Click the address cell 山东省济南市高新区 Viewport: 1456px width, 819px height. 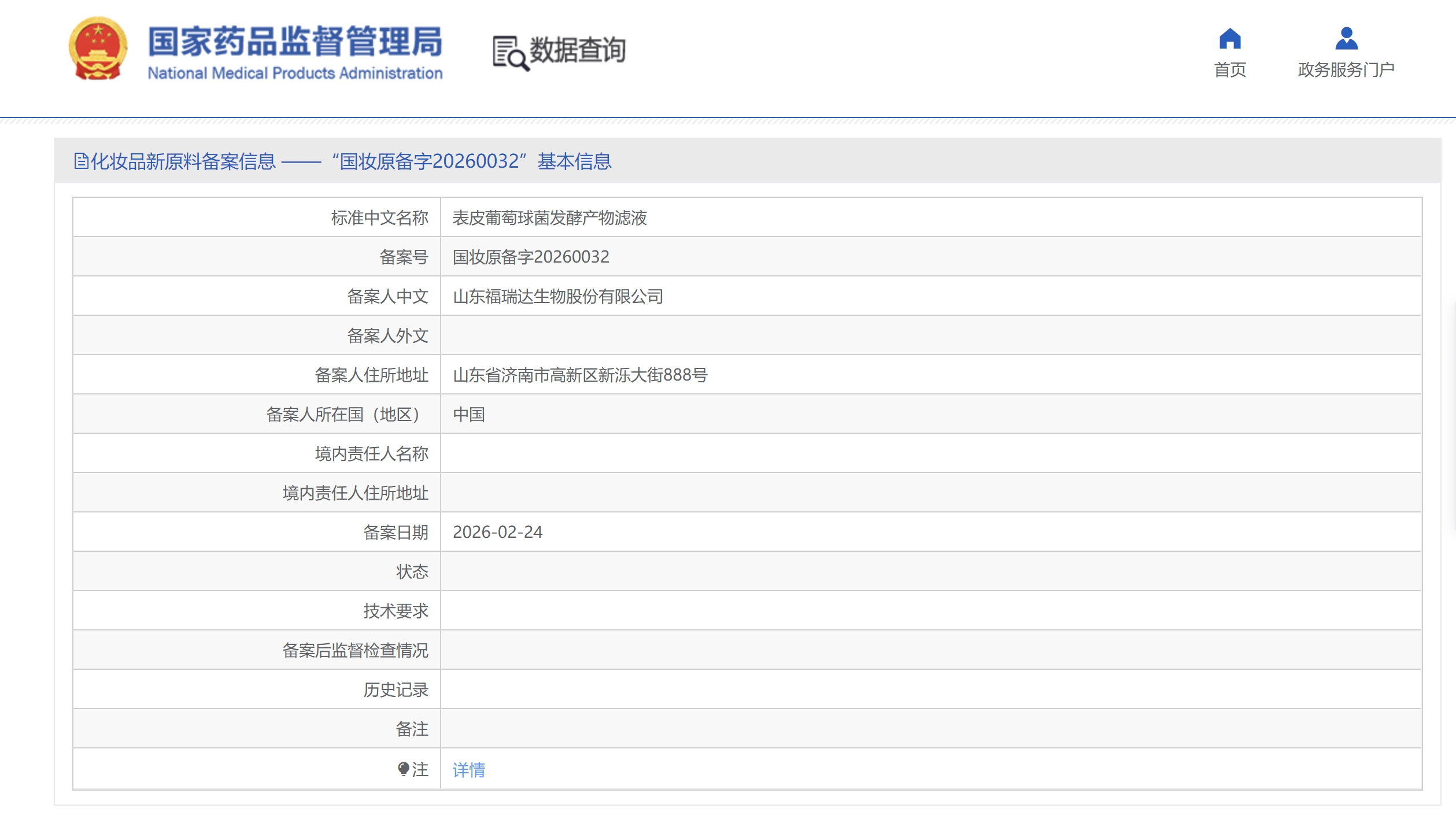[x=579, y=375]
